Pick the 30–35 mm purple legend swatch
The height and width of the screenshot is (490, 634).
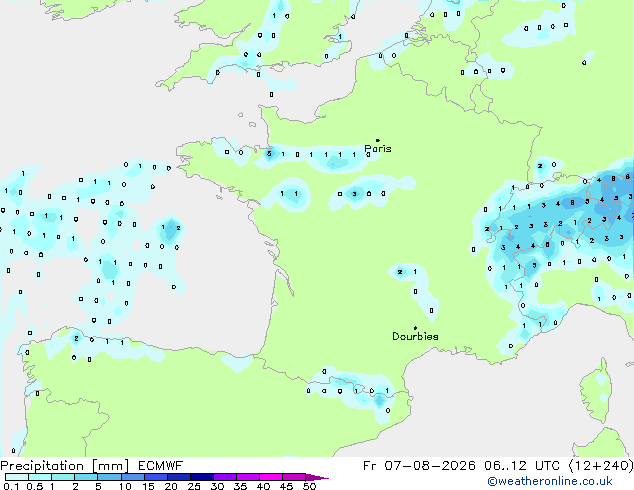(224, 477)
